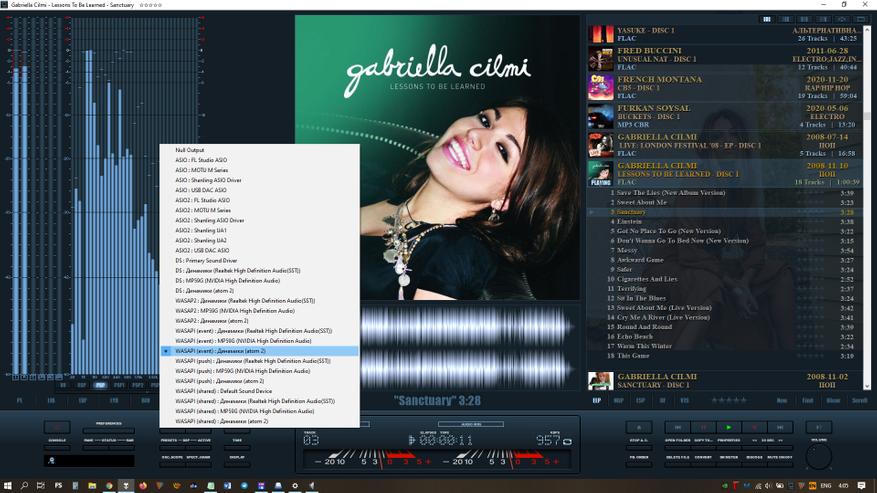Click the Mute On/Off button

click(x=780, y=464)
